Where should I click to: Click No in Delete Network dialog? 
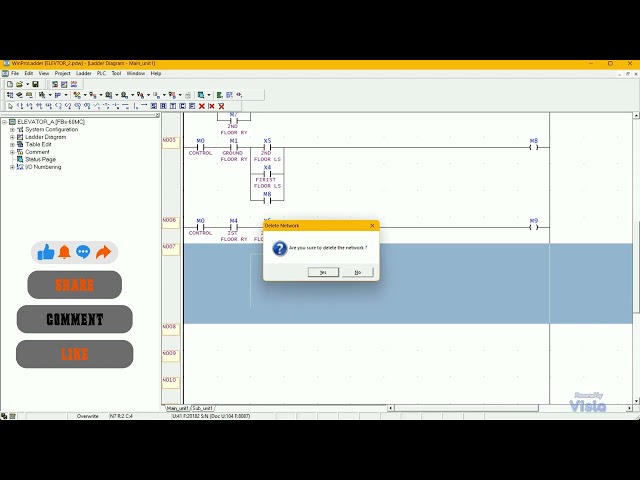[x=358, y=272]
